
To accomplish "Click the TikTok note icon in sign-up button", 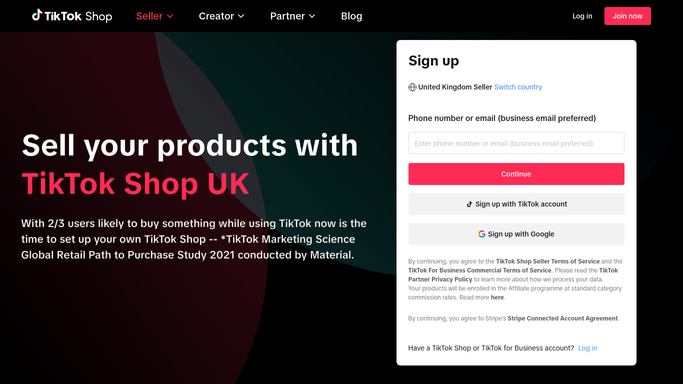I will [x=469, y=204].
